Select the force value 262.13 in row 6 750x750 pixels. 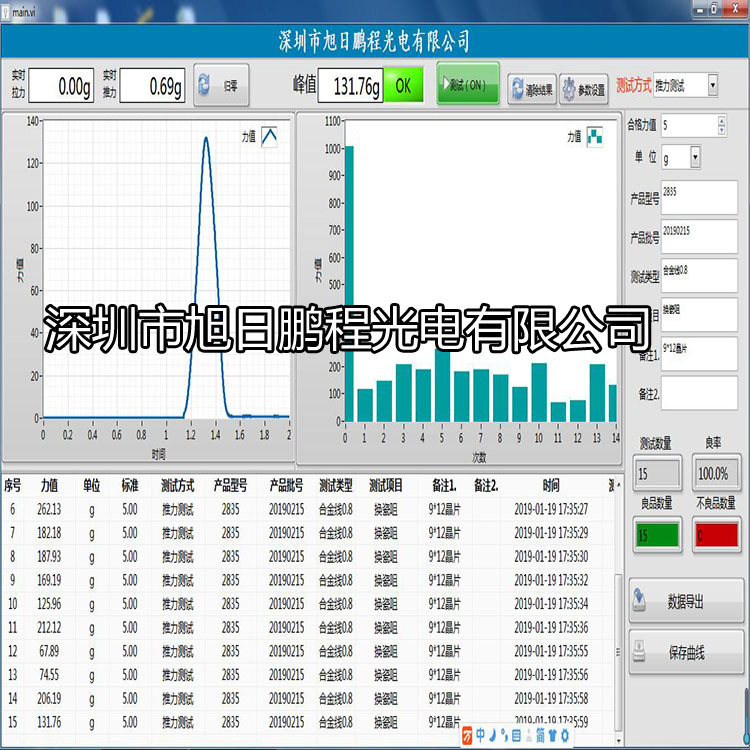point(49,509)
